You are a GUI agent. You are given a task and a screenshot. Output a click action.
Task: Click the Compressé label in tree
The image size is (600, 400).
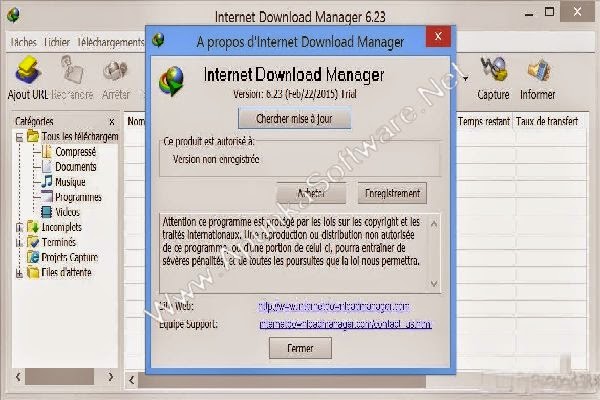[76, 152]
